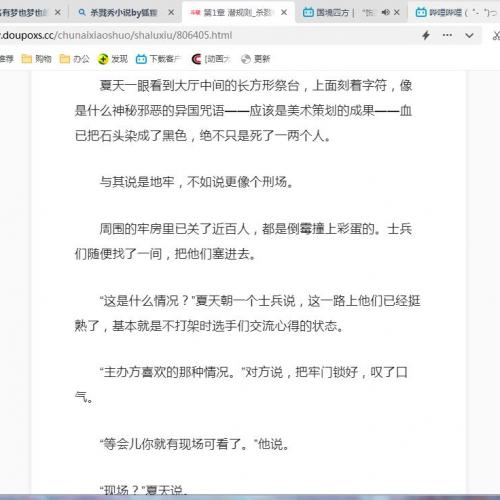Click the lightning speed-mode icon in address bar
Image resolution: width=500 pixels, height=500 pixels.
point(426,35)
